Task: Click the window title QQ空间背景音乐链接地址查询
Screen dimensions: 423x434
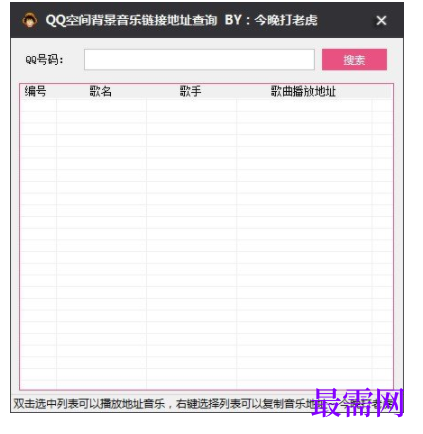Action: (x=131, y=20)
